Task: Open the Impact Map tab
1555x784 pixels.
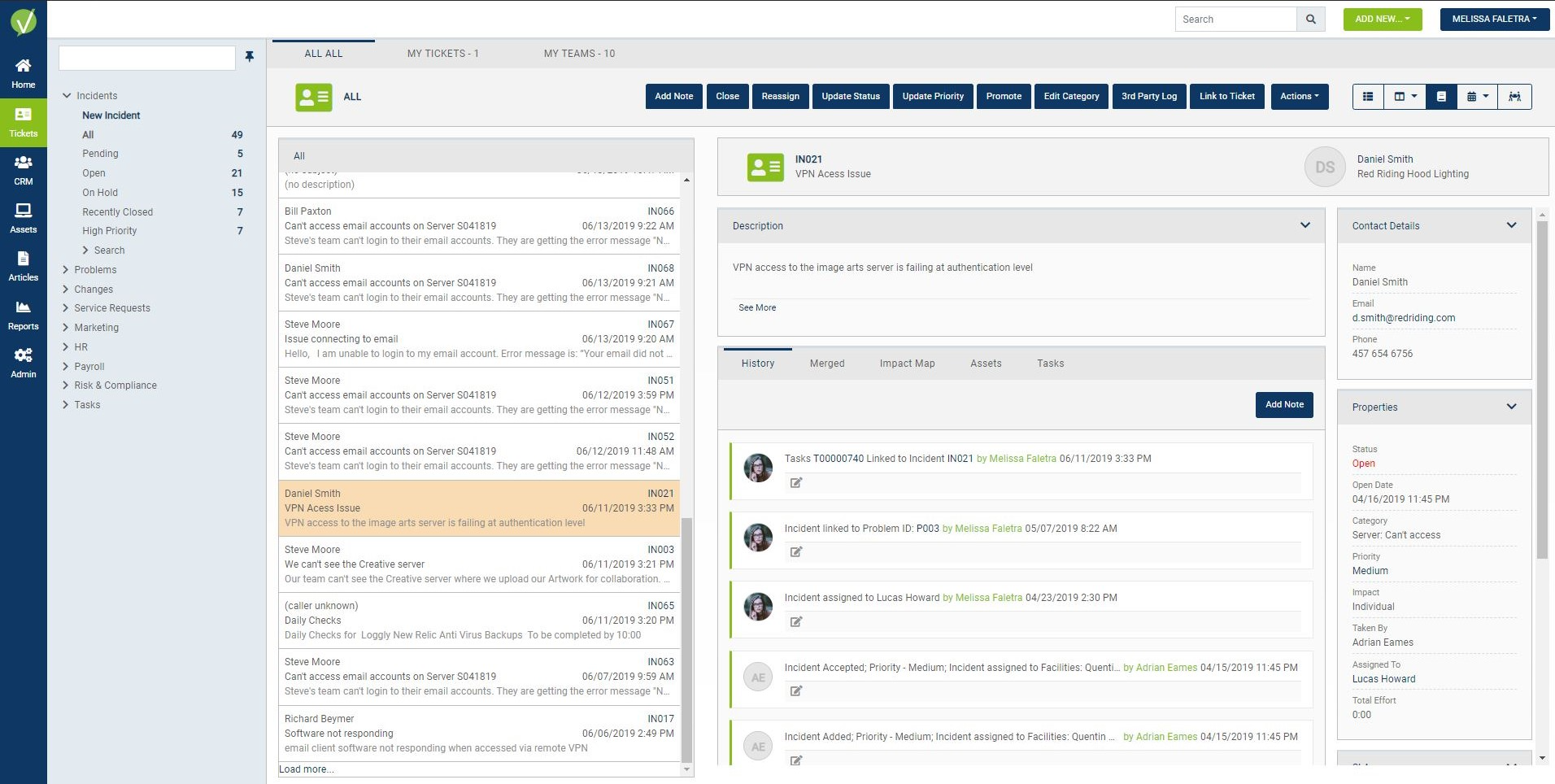Action: point(907,364)
